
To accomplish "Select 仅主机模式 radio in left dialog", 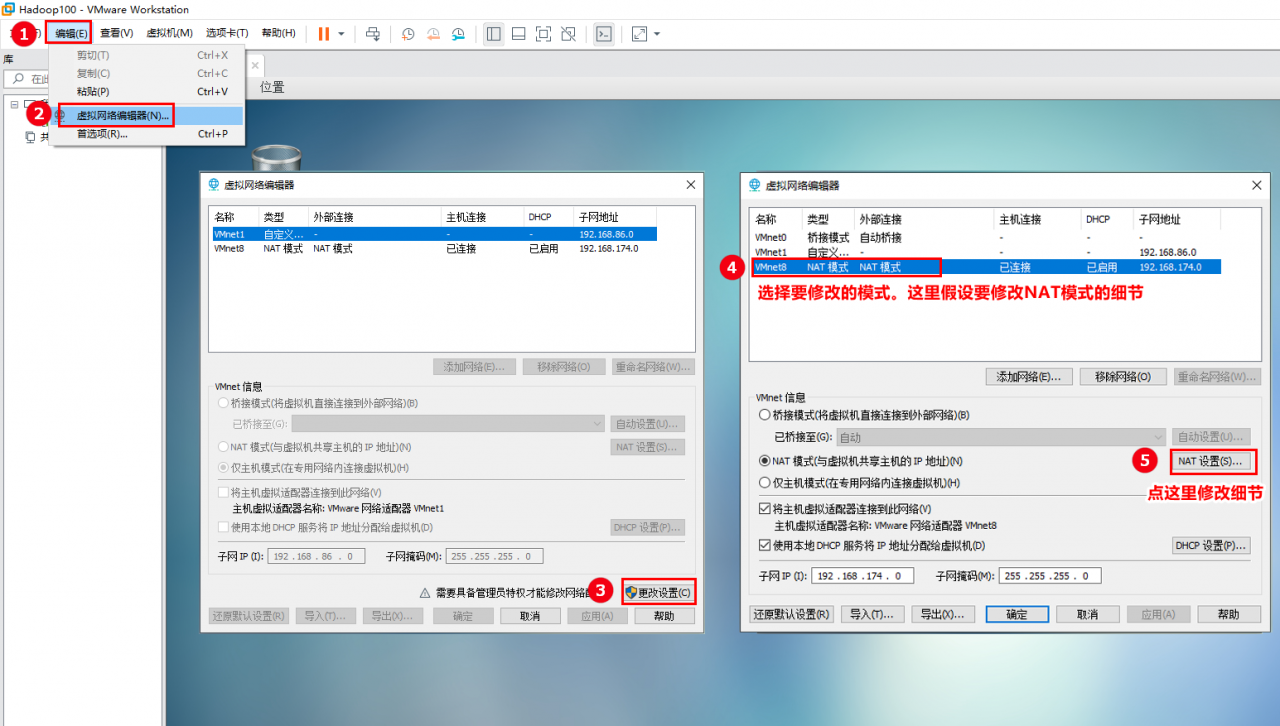I will coord(223,468).
